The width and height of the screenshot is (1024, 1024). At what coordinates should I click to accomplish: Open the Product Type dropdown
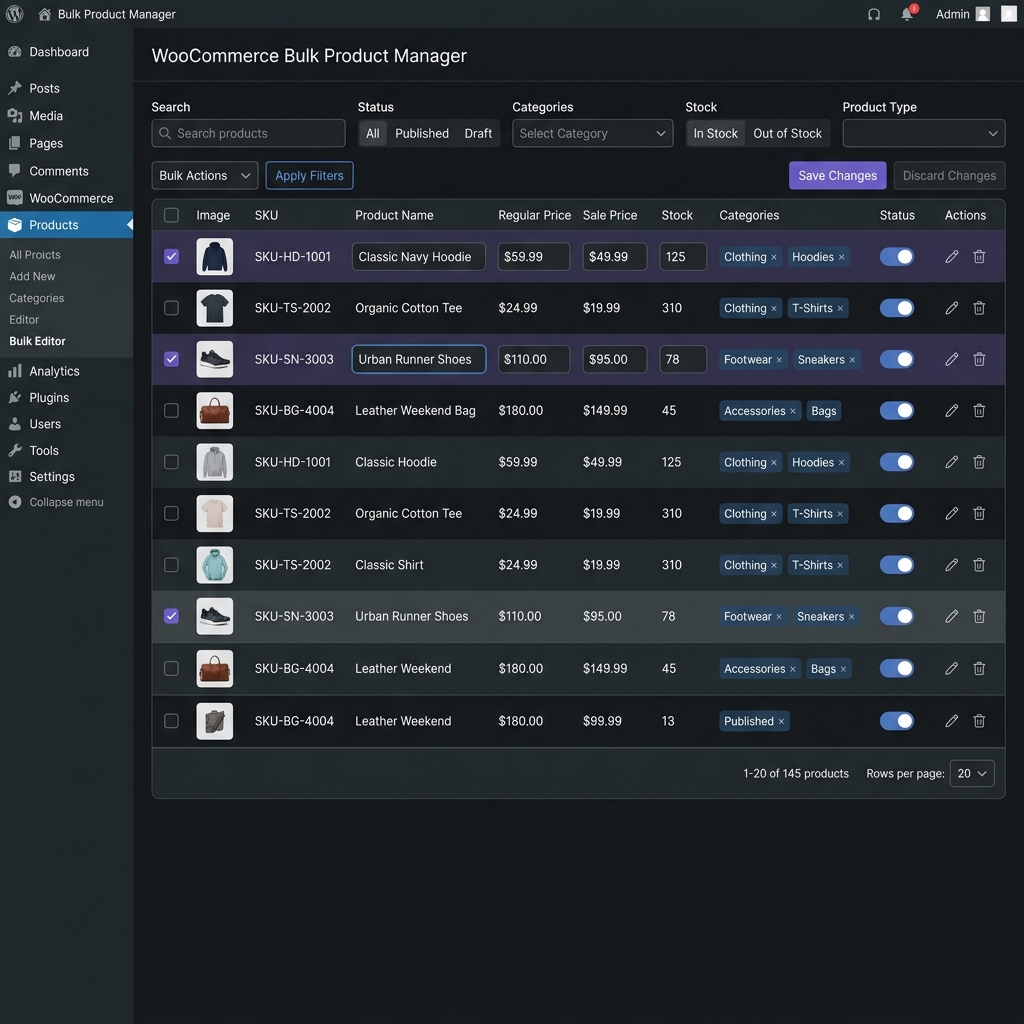point(923,133)
